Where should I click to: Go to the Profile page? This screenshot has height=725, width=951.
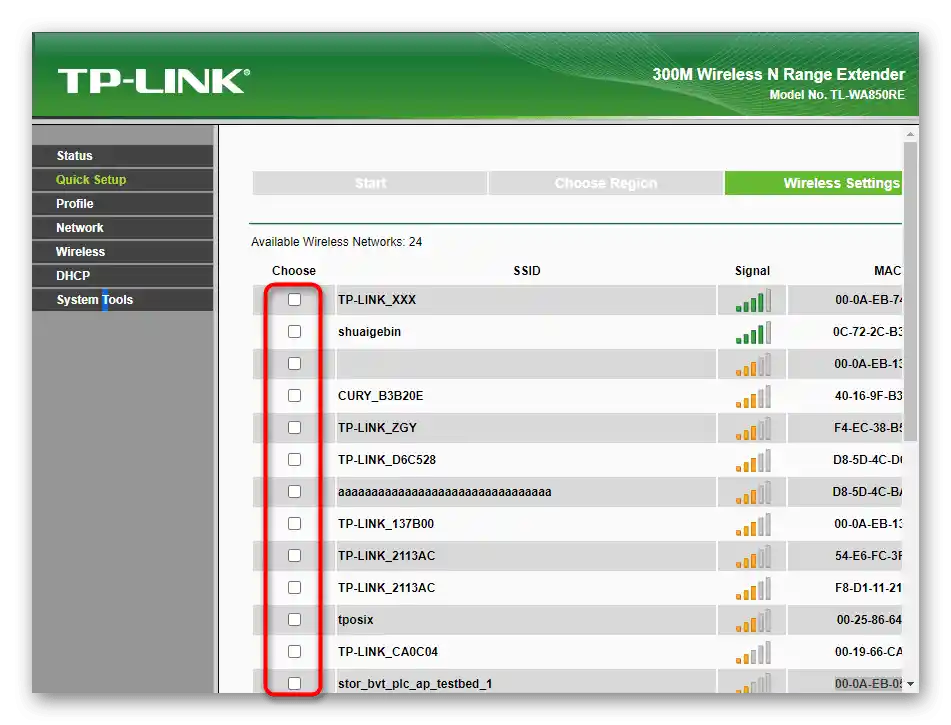point(123,204)
